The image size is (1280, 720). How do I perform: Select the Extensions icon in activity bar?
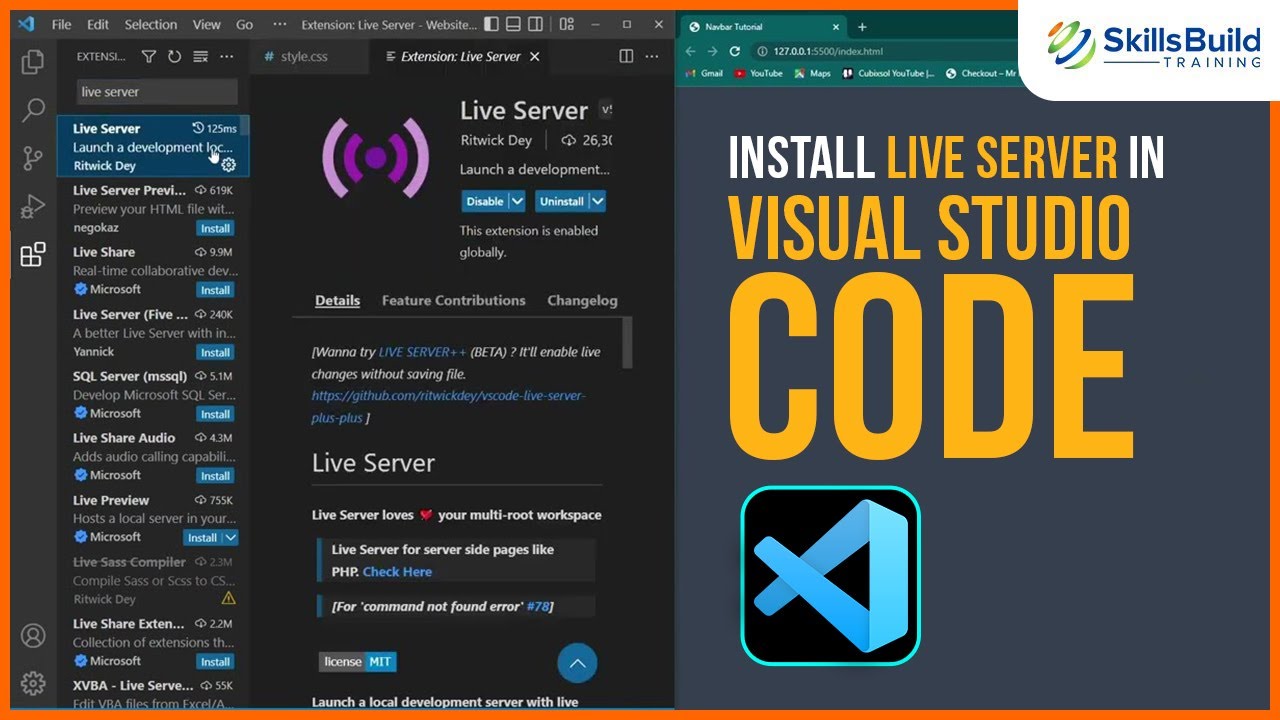click(x=33, y=254)
